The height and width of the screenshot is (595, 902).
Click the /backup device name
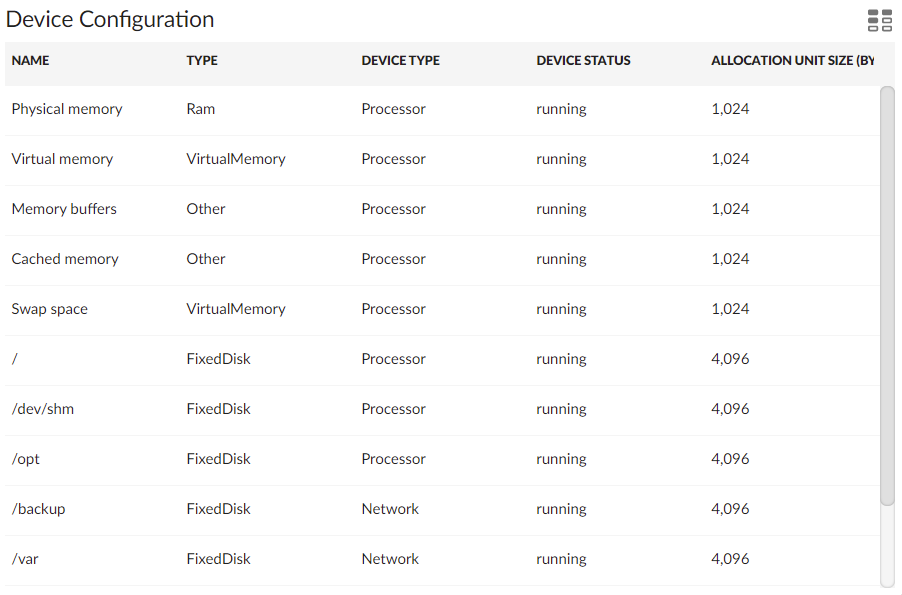38,509
